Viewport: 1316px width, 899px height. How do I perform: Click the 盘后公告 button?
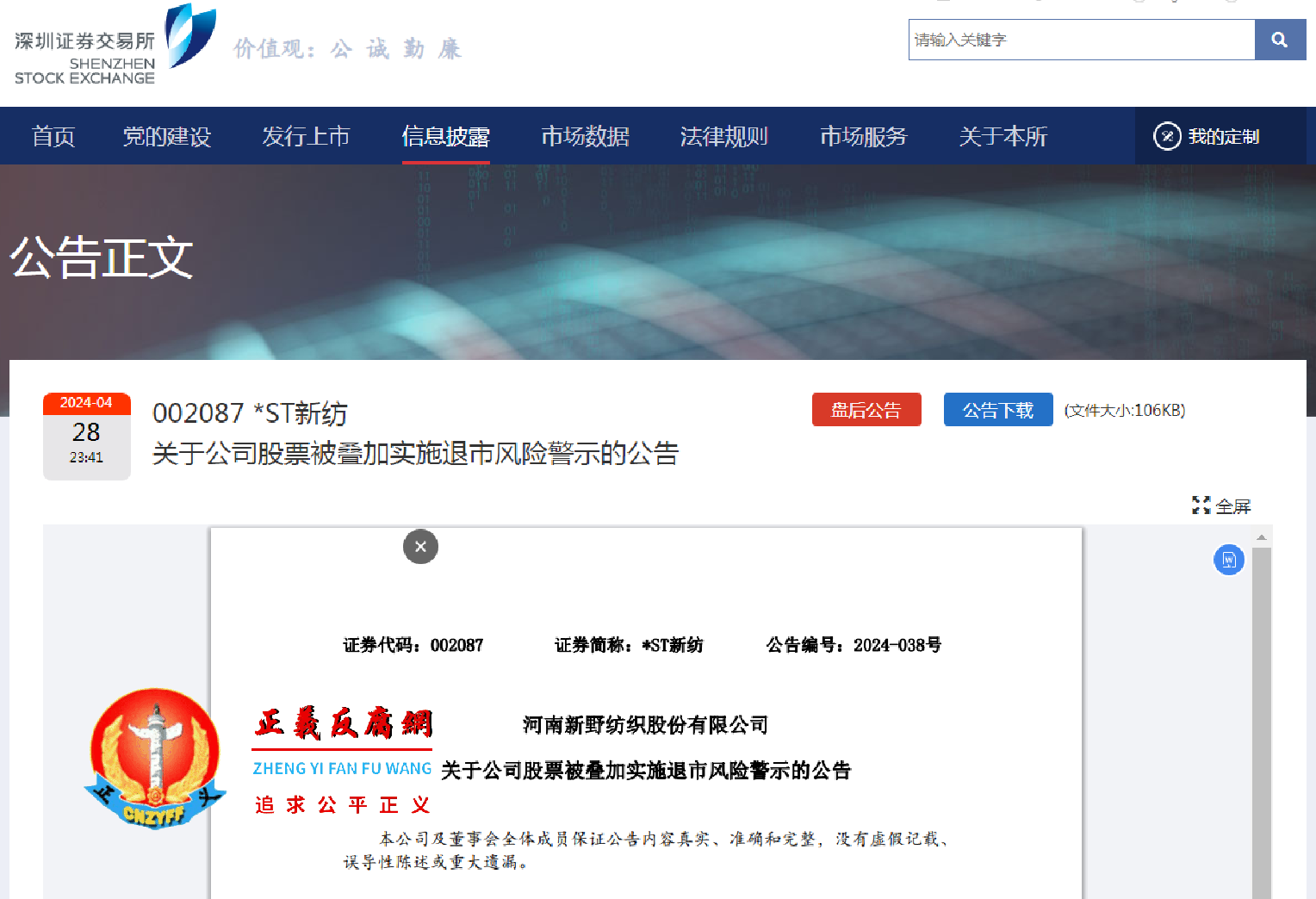click(866, 410)
